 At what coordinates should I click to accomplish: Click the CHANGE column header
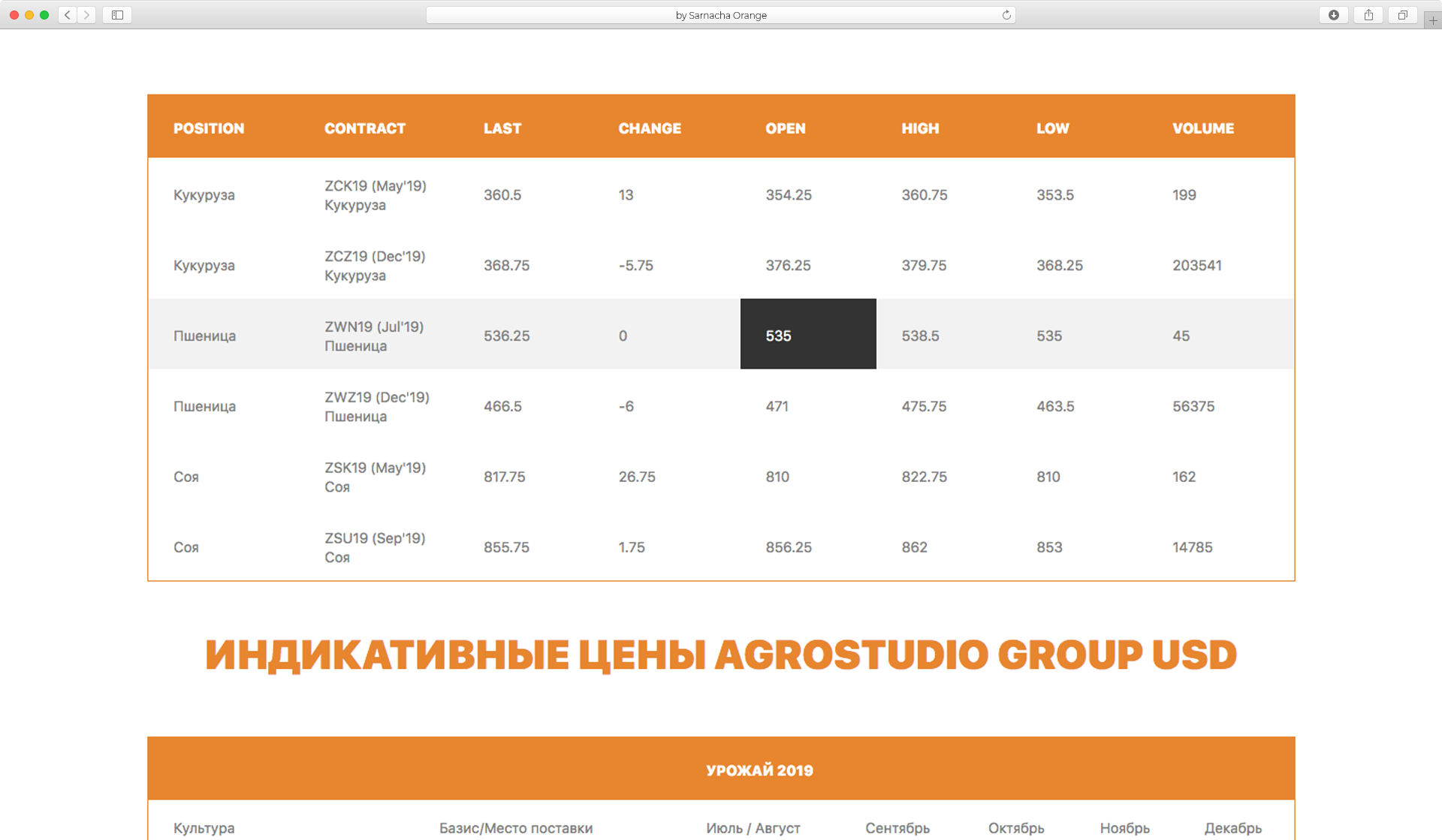click(x=650, y=128)
